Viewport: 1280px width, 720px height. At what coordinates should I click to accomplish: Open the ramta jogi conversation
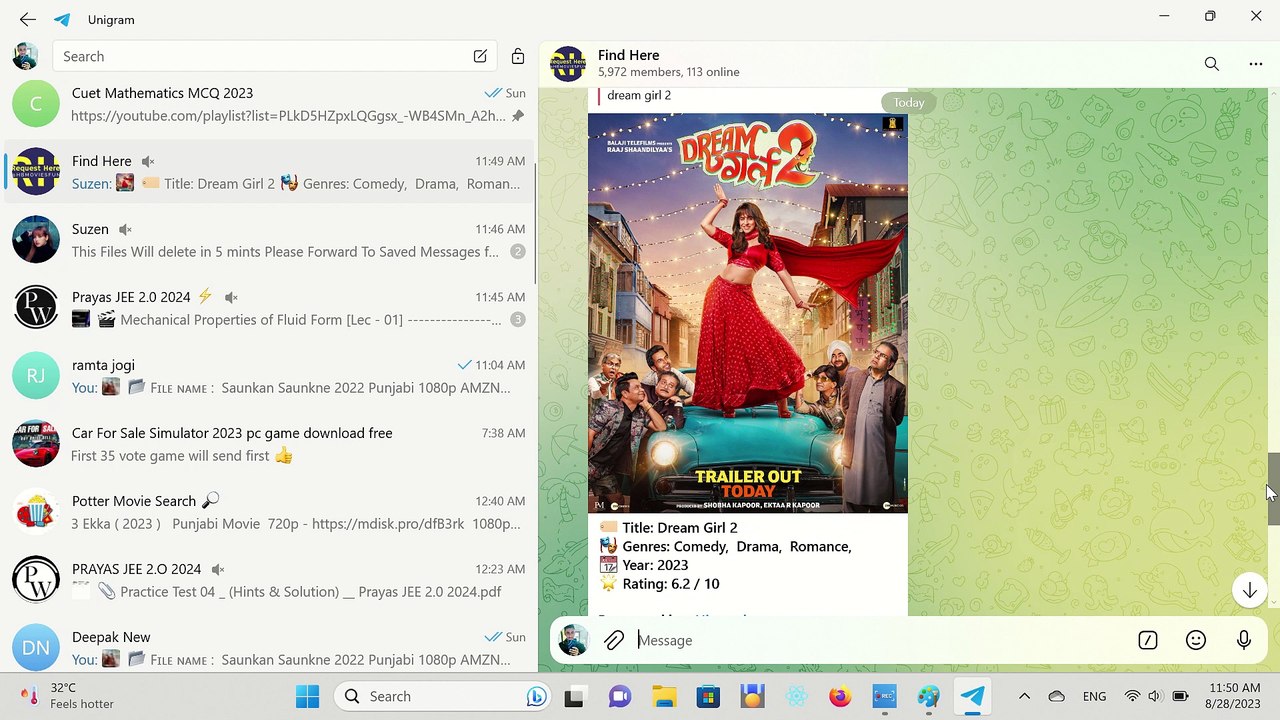click(x=268, y=376)
